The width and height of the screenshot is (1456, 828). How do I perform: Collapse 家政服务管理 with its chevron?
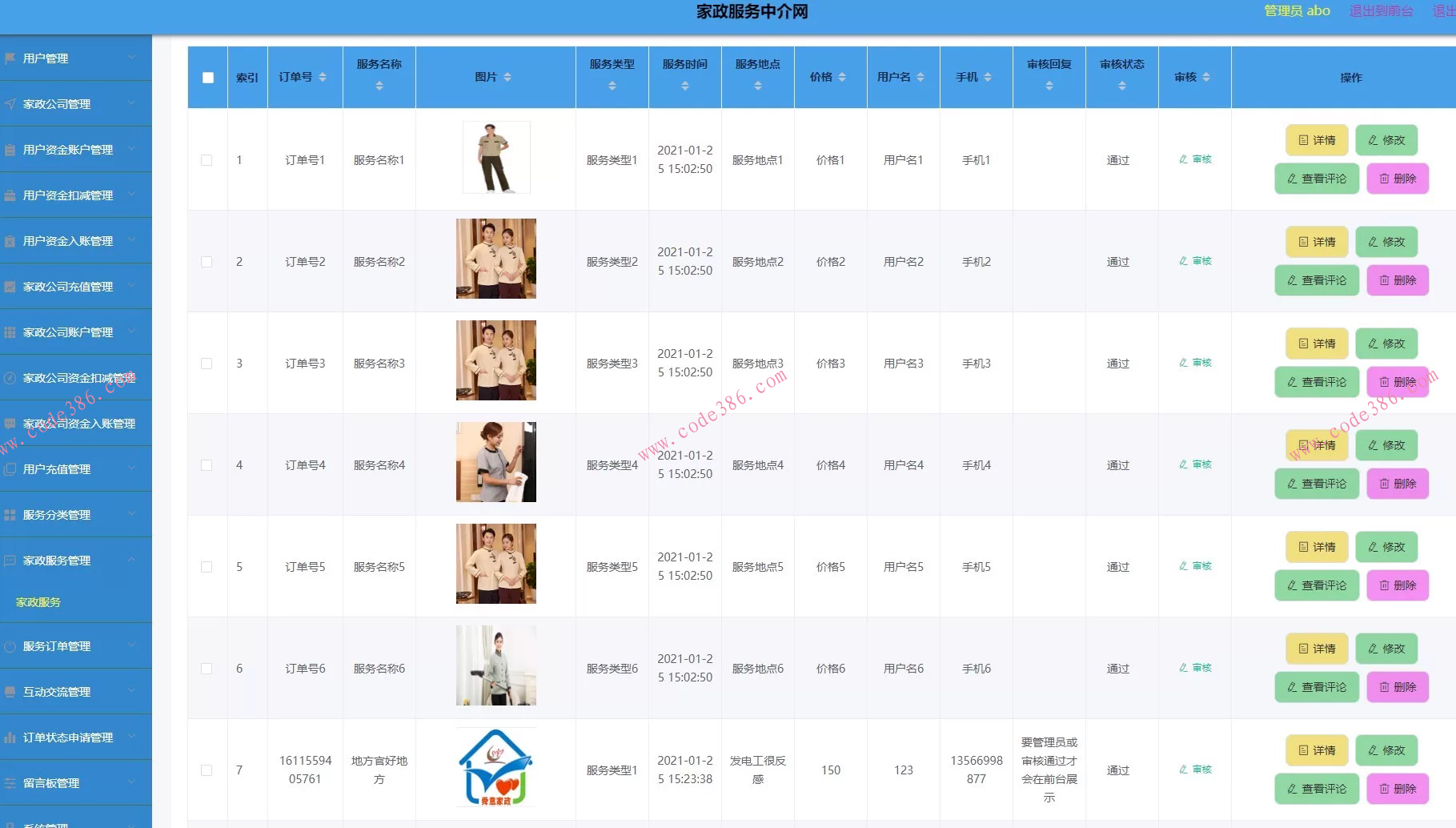[x=131, y=560]
